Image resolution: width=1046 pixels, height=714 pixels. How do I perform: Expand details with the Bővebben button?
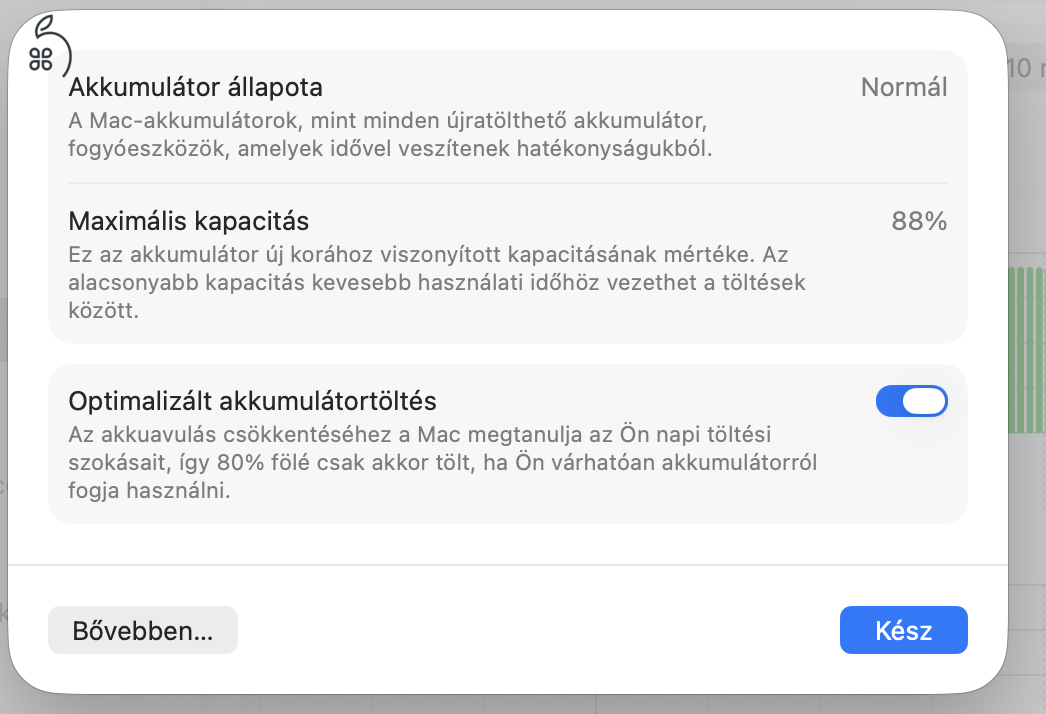pyautogui.click(x=142, y=630)
